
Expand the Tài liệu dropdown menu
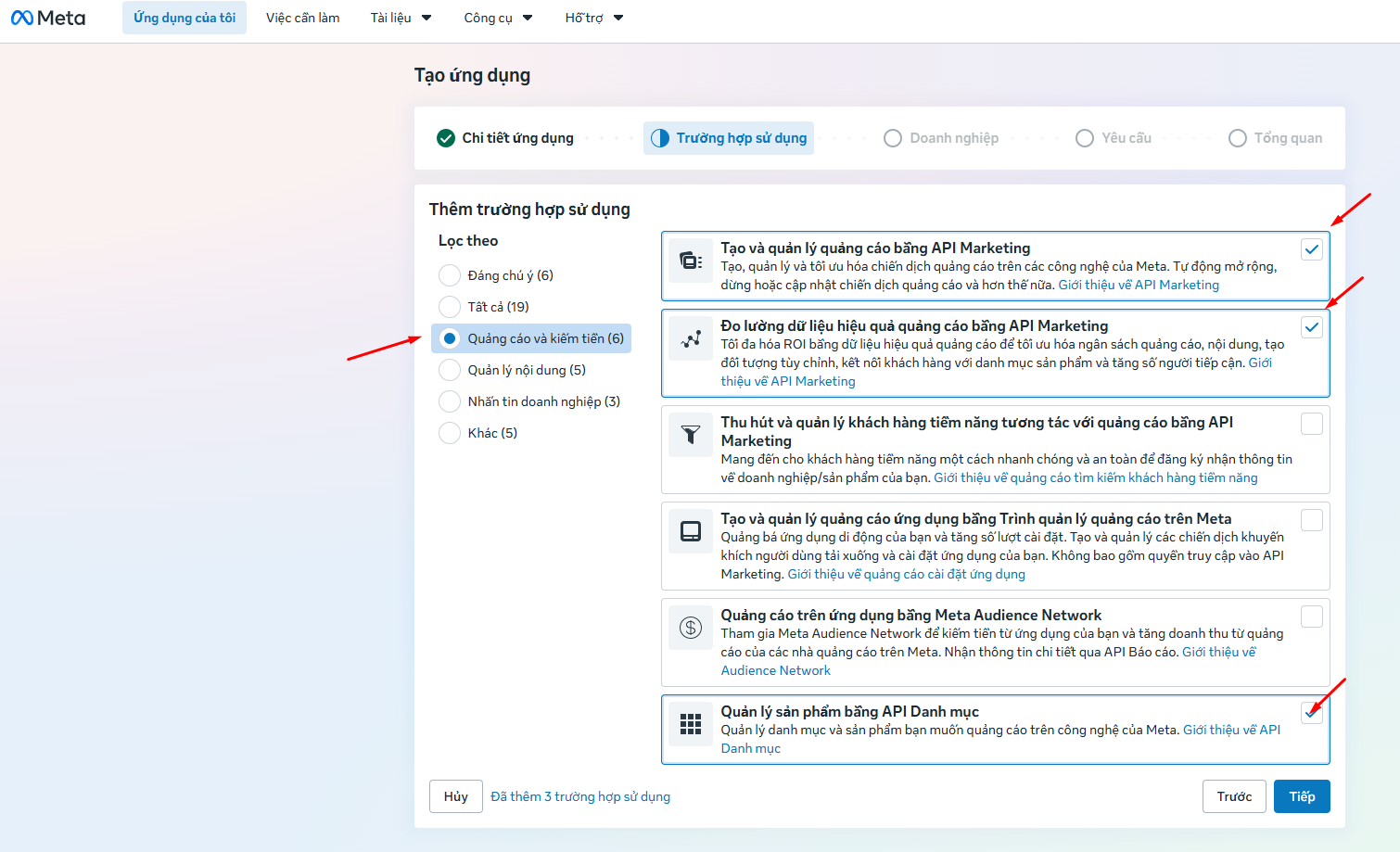pos(401,18)
